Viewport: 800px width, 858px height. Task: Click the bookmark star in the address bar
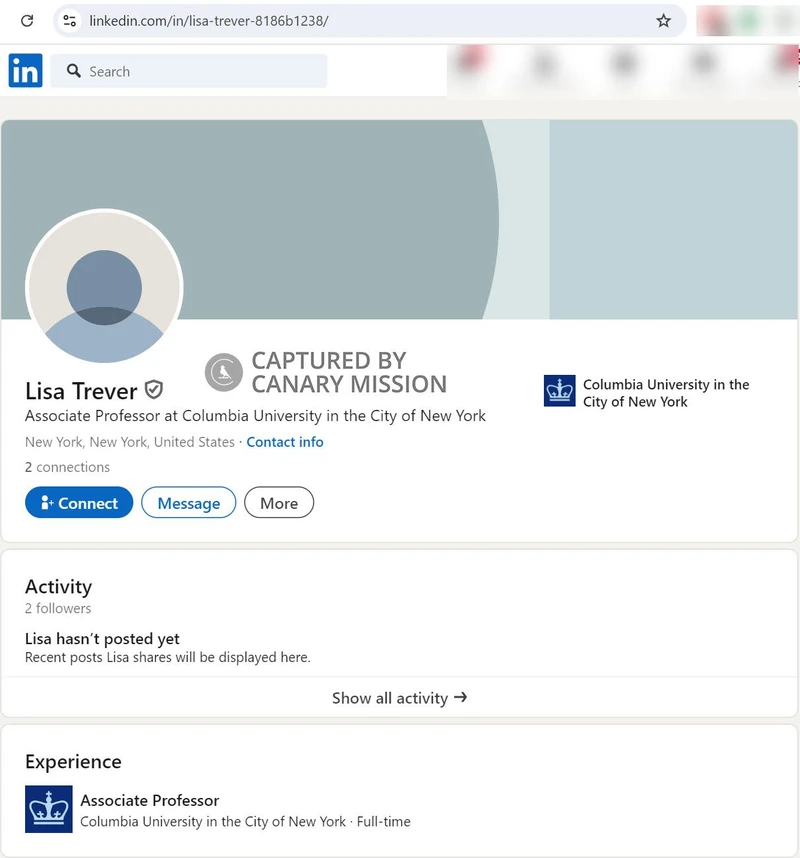[664, 20]
